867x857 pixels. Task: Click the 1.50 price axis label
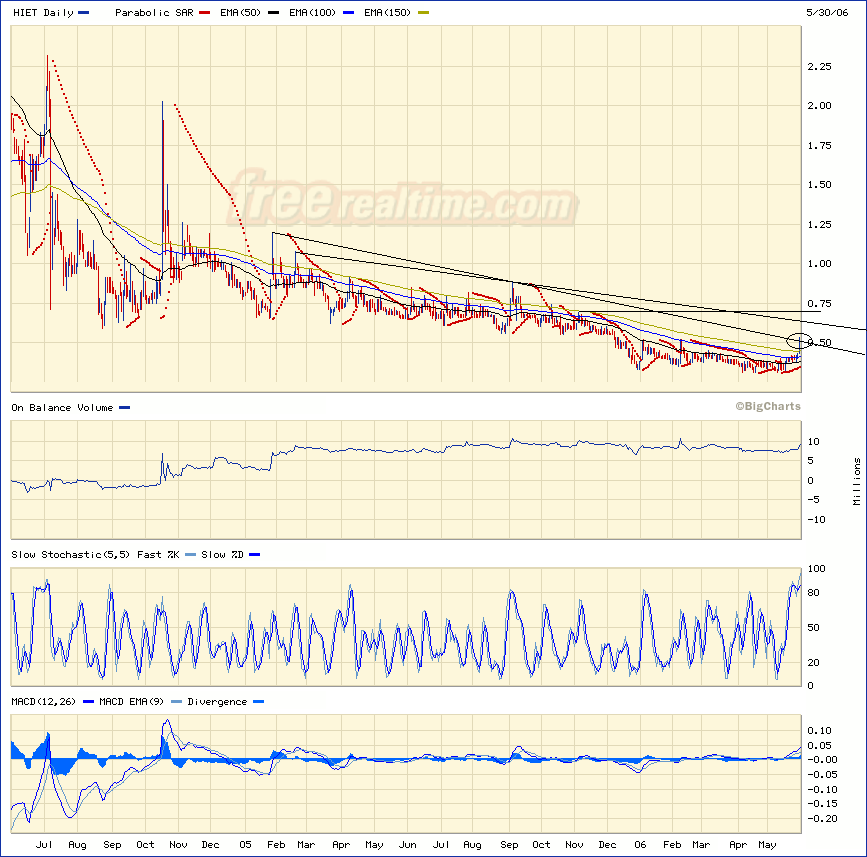[819, 185]
